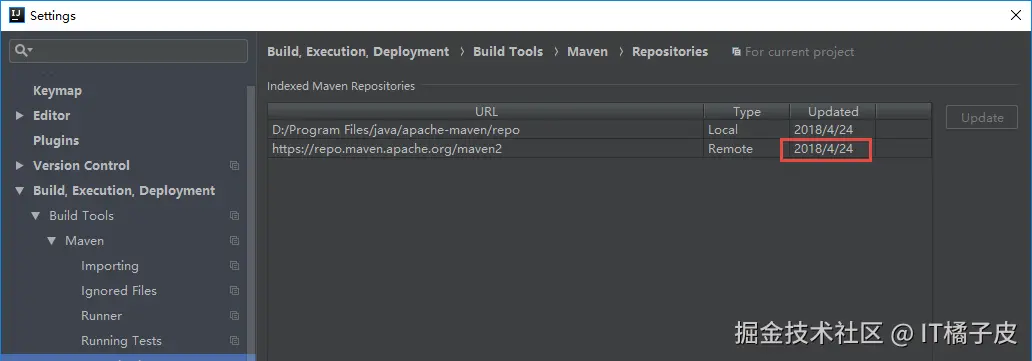
Task: Select the repo.maven.apache.org/maven2 row
Action: (x=600, y=149)
